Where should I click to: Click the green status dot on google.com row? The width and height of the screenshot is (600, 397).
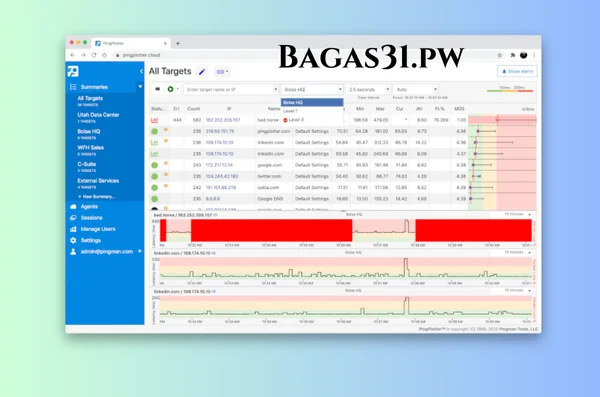155,165
